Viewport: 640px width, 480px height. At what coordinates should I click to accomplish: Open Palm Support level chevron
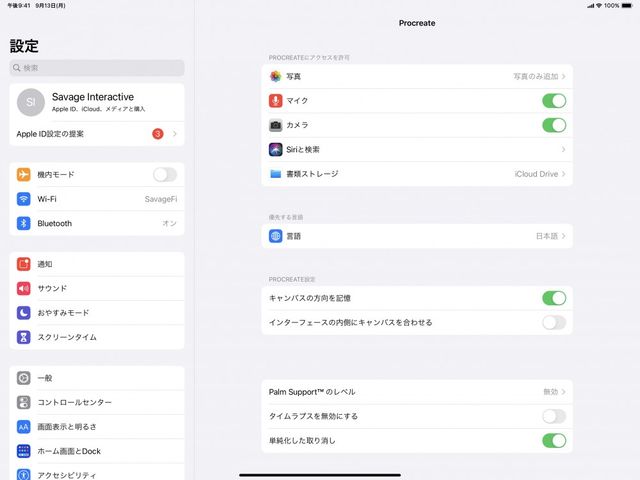pos(564,392)
